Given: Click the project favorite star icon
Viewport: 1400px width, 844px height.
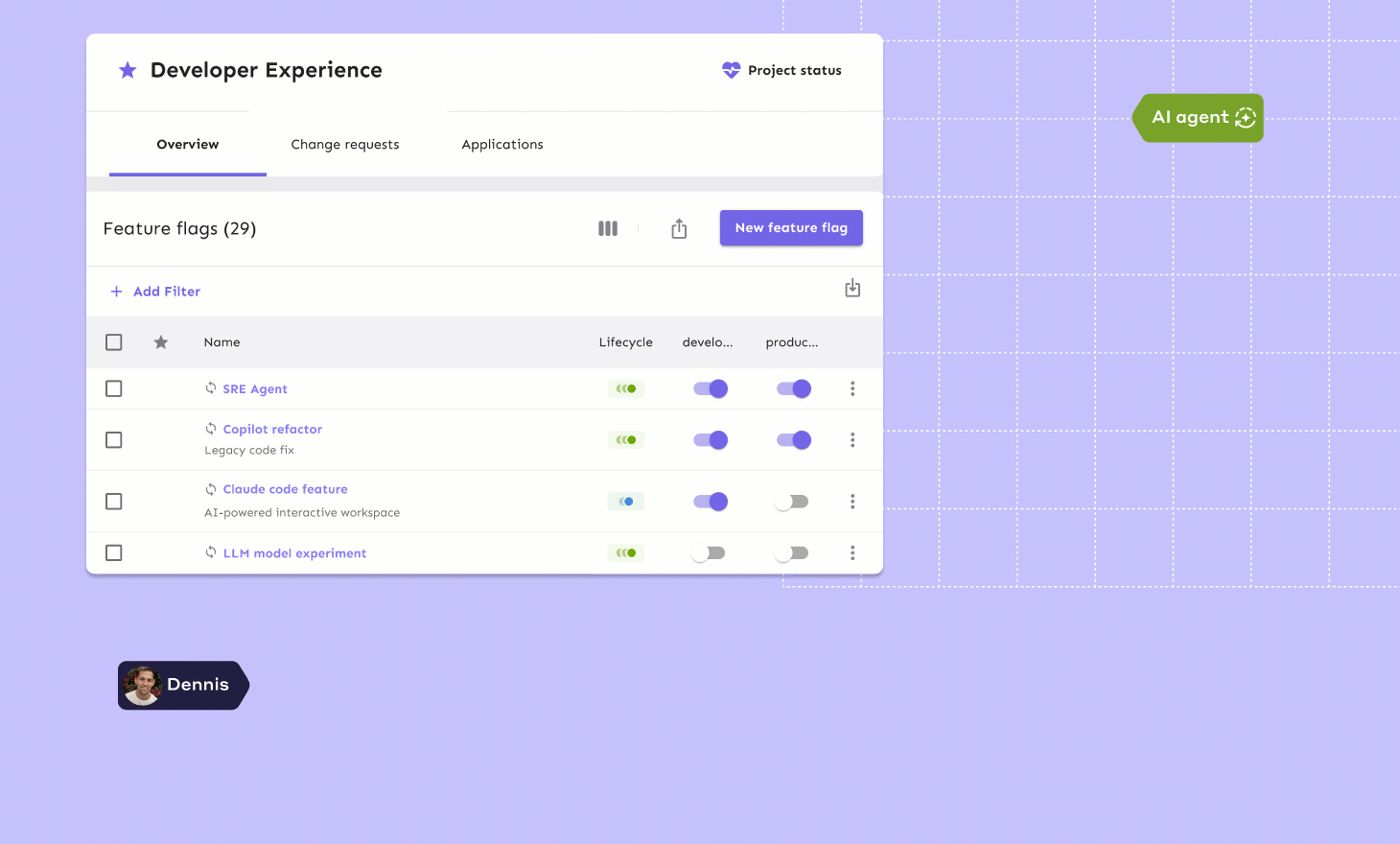Looking at the screenshot, I should (x=128, y=70).
